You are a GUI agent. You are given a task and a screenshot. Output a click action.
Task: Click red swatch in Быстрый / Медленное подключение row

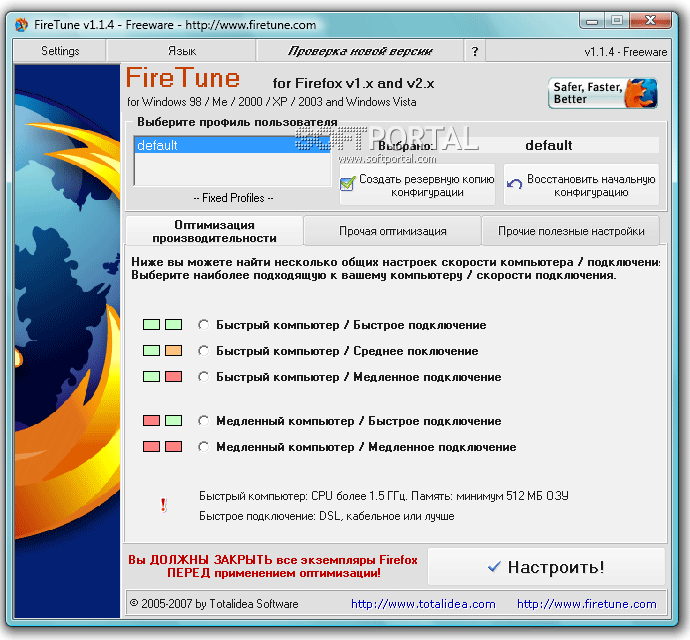173,377
